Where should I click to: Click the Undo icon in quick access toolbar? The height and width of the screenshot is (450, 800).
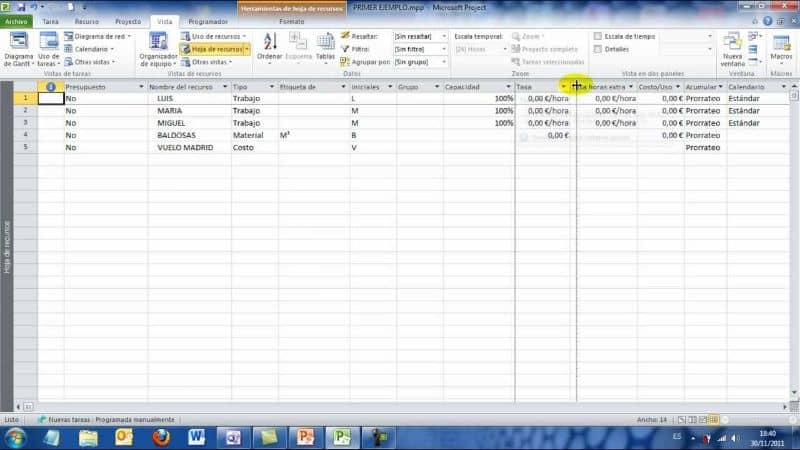(x=34, y=7)
